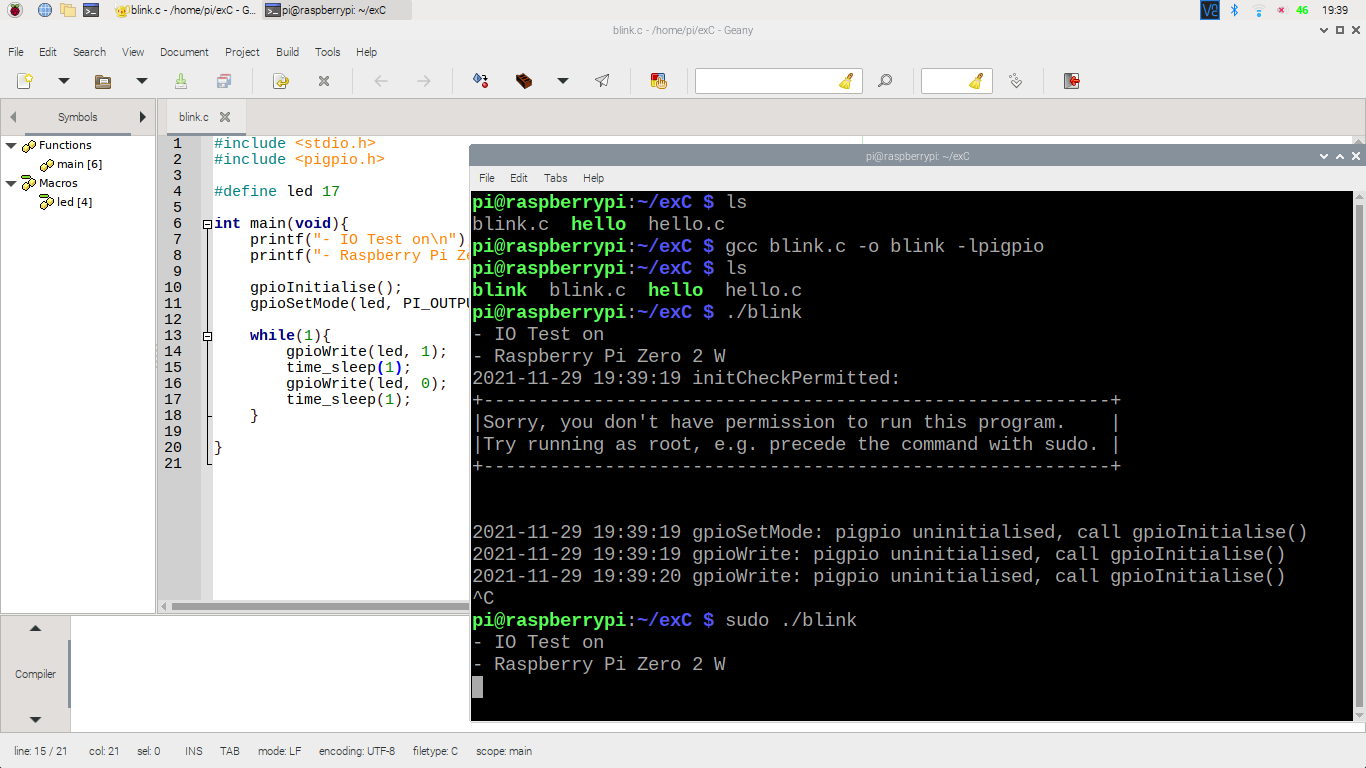Screen dimensions: 1366x768
Task: Quit Geany using the exit toolbar icon
Action: click(x=1071, y=81)
